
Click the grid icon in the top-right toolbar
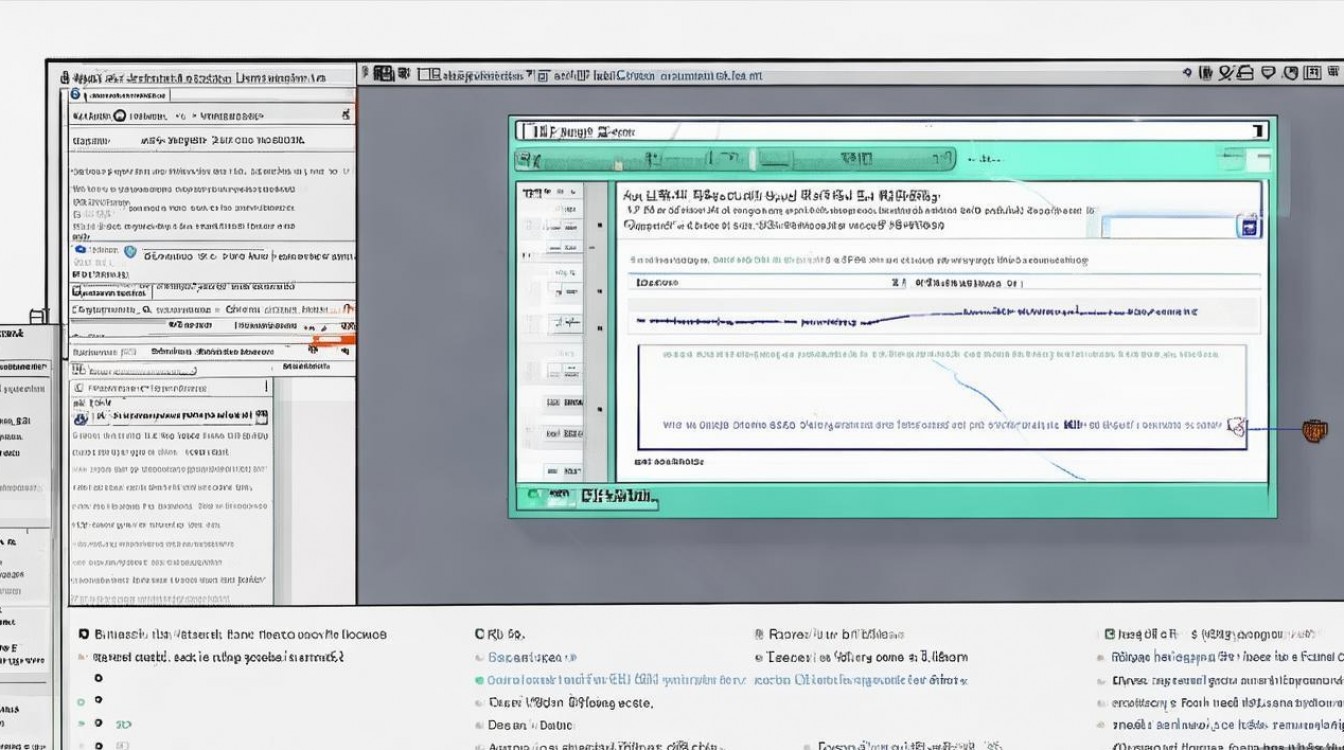1311,73
